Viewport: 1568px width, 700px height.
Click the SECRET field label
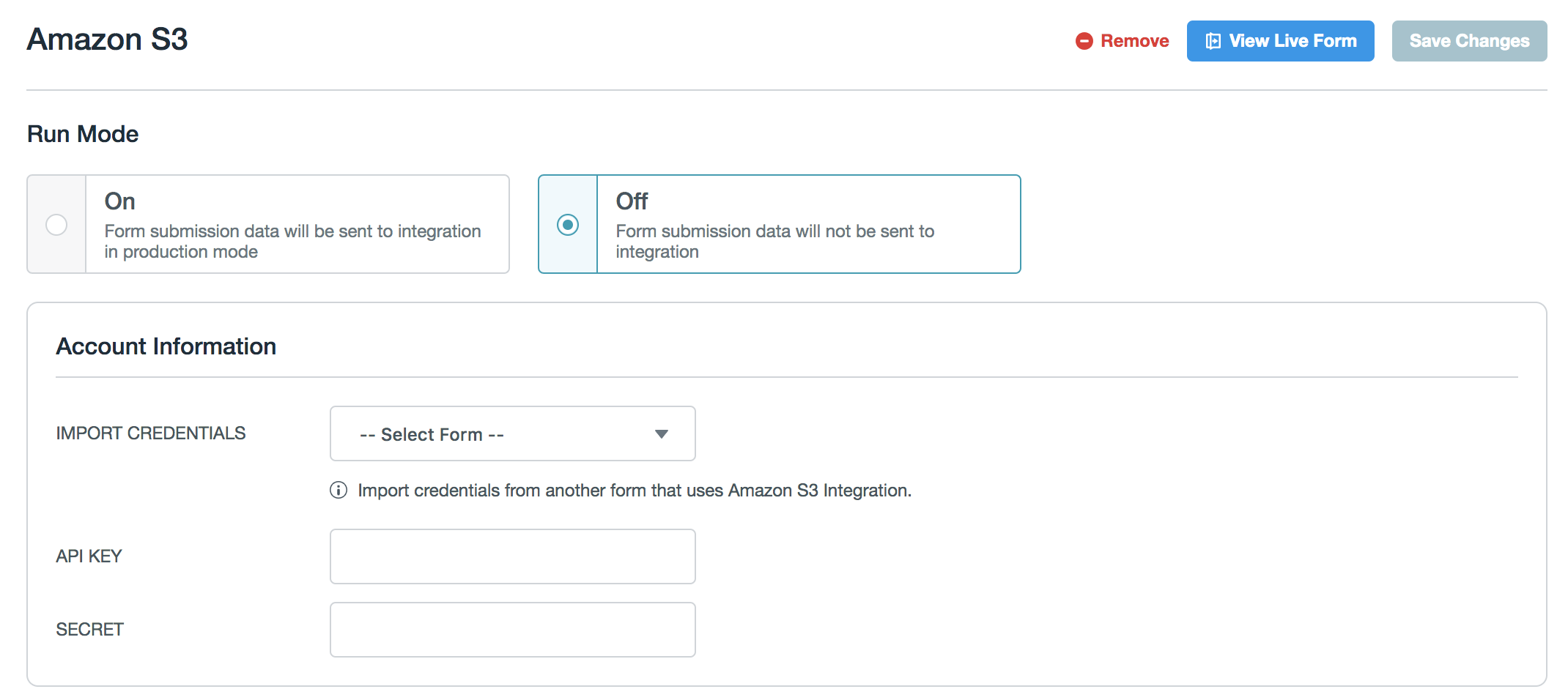[90, 630]
